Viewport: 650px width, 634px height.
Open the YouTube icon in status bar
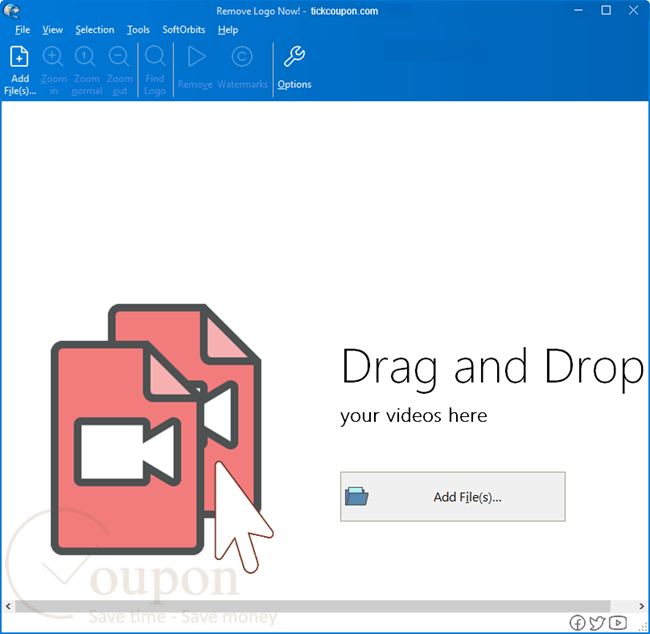[618, 622]
